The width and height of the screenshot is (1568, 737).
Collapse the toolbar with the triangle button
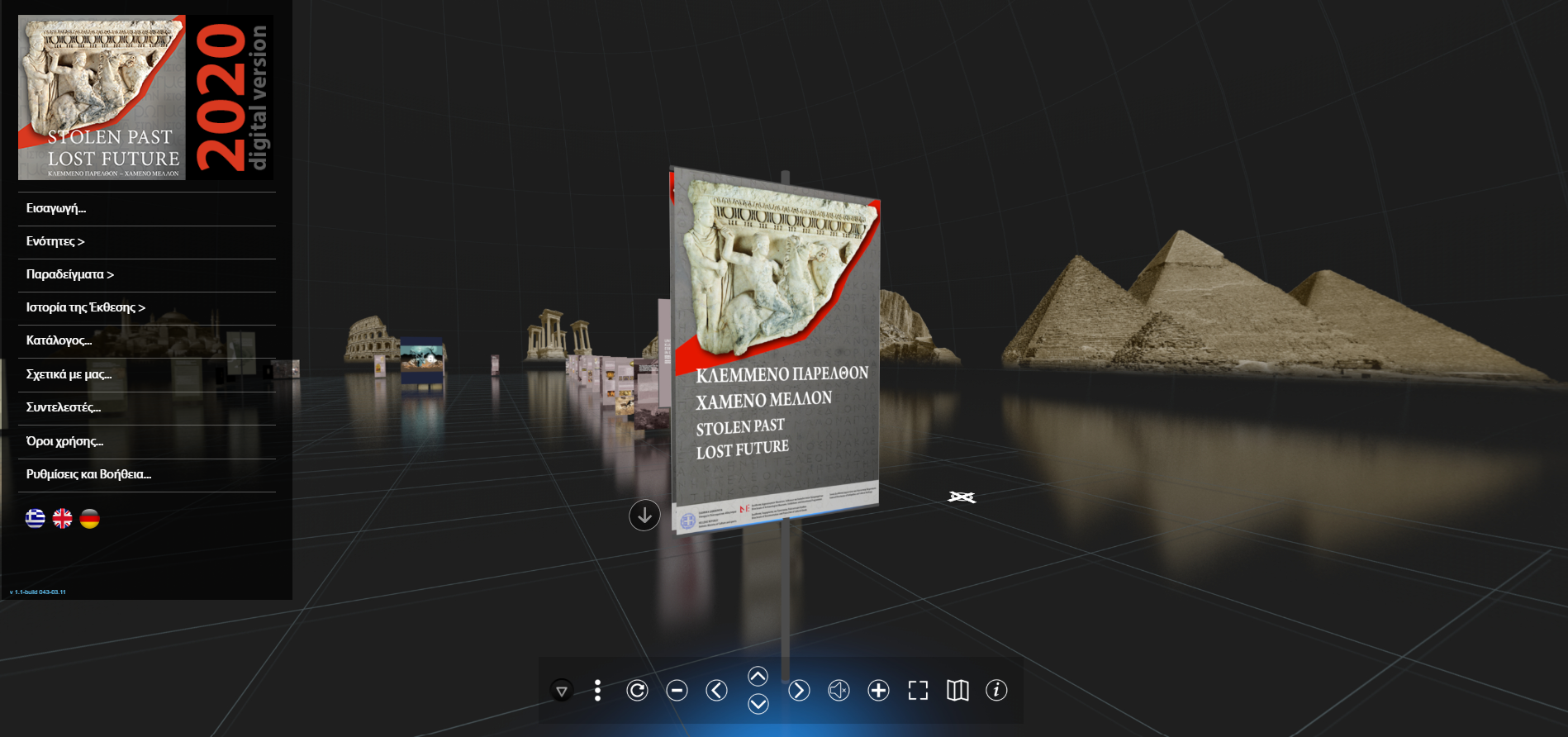click(562, 691)
